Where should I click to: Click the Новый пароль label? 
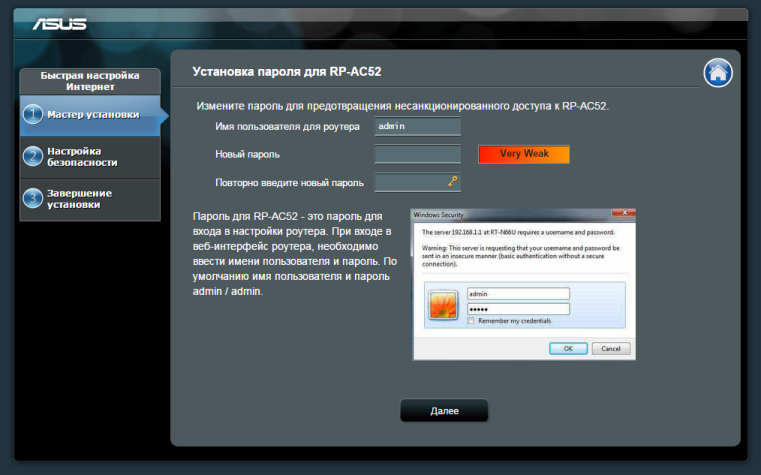click(x=248, y=154)
